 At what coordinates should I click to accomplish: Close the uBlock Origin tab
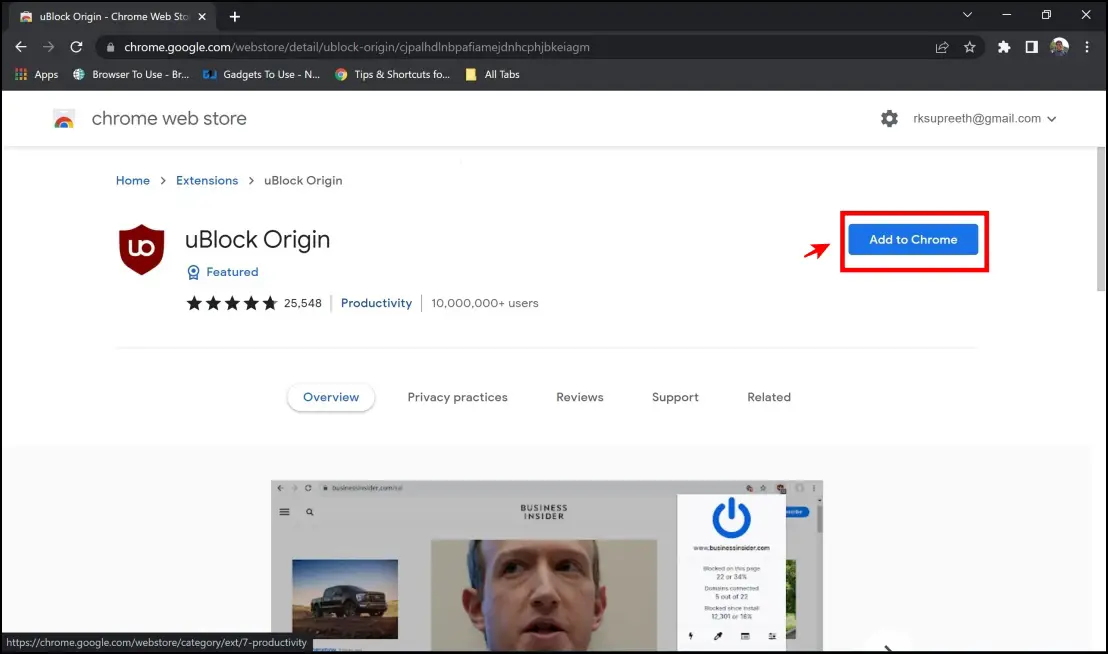pyautogui.click(x=202, y=16)
